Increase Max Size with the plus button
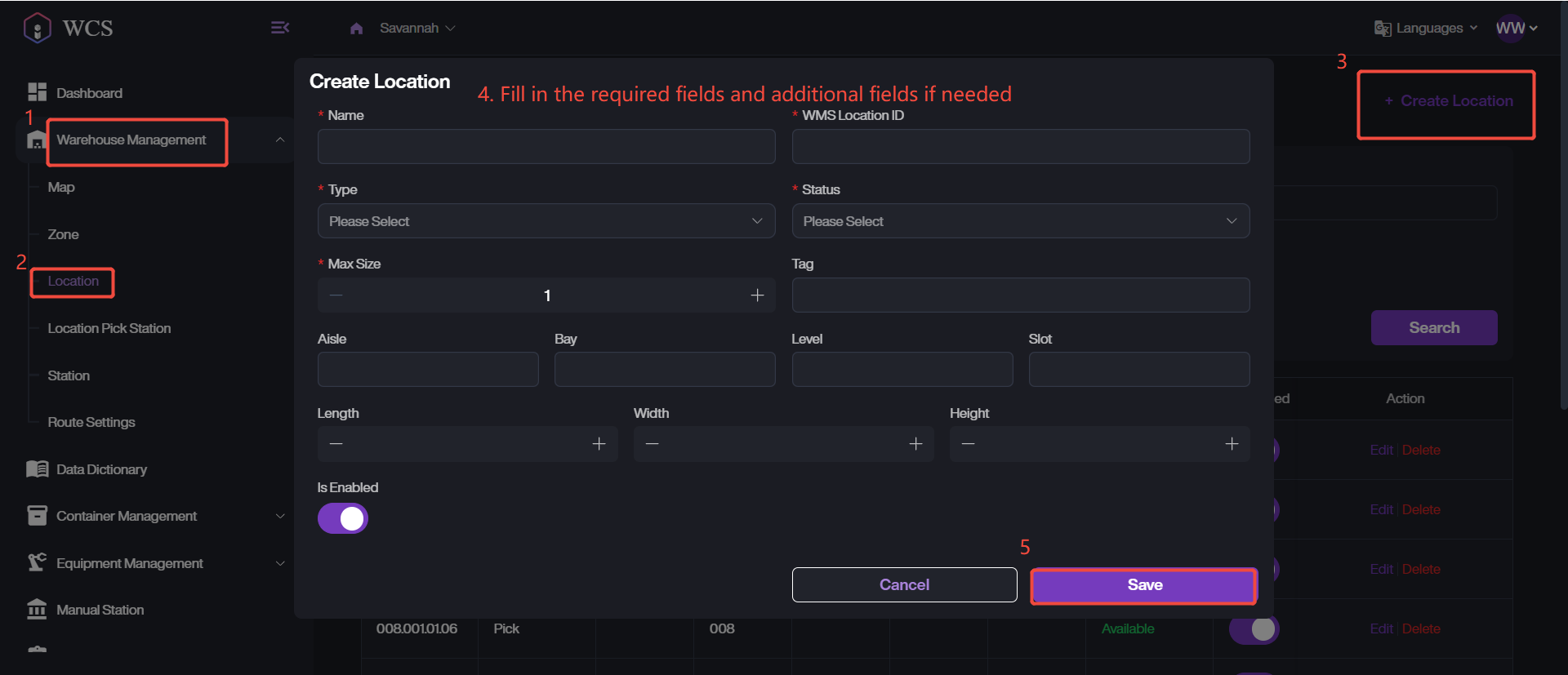 [x=757, y=295]
